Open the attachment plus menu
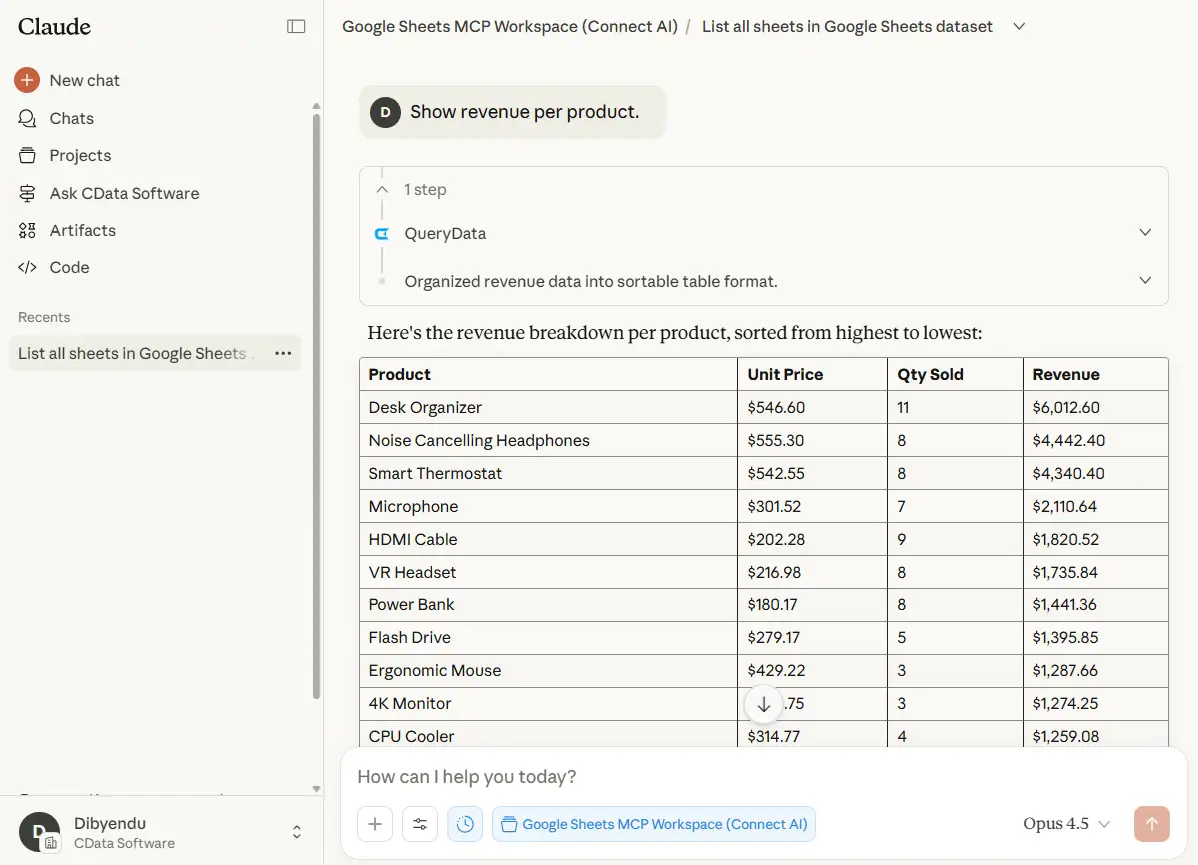 (374, 824)
